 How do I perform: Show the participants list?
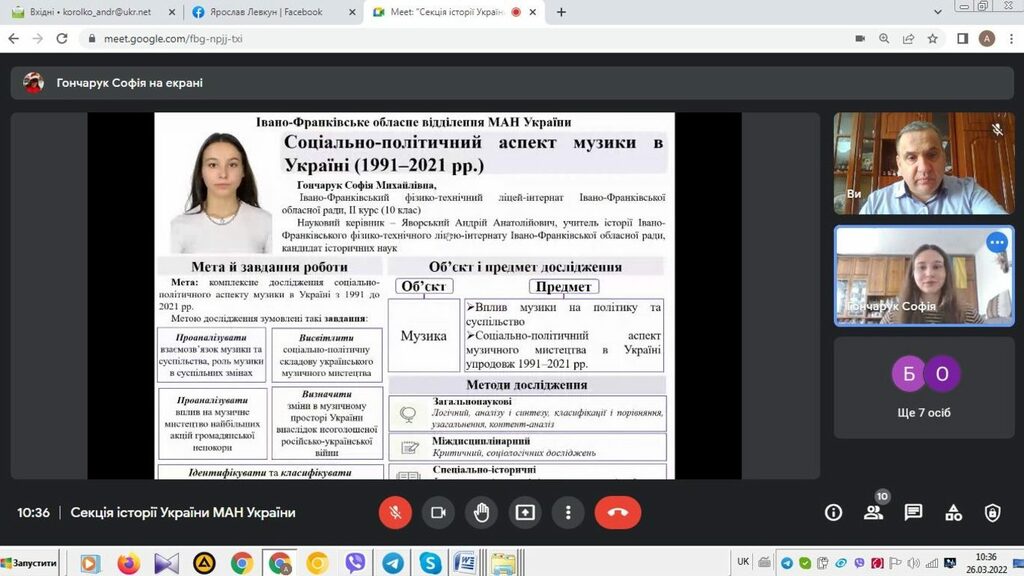873,512
